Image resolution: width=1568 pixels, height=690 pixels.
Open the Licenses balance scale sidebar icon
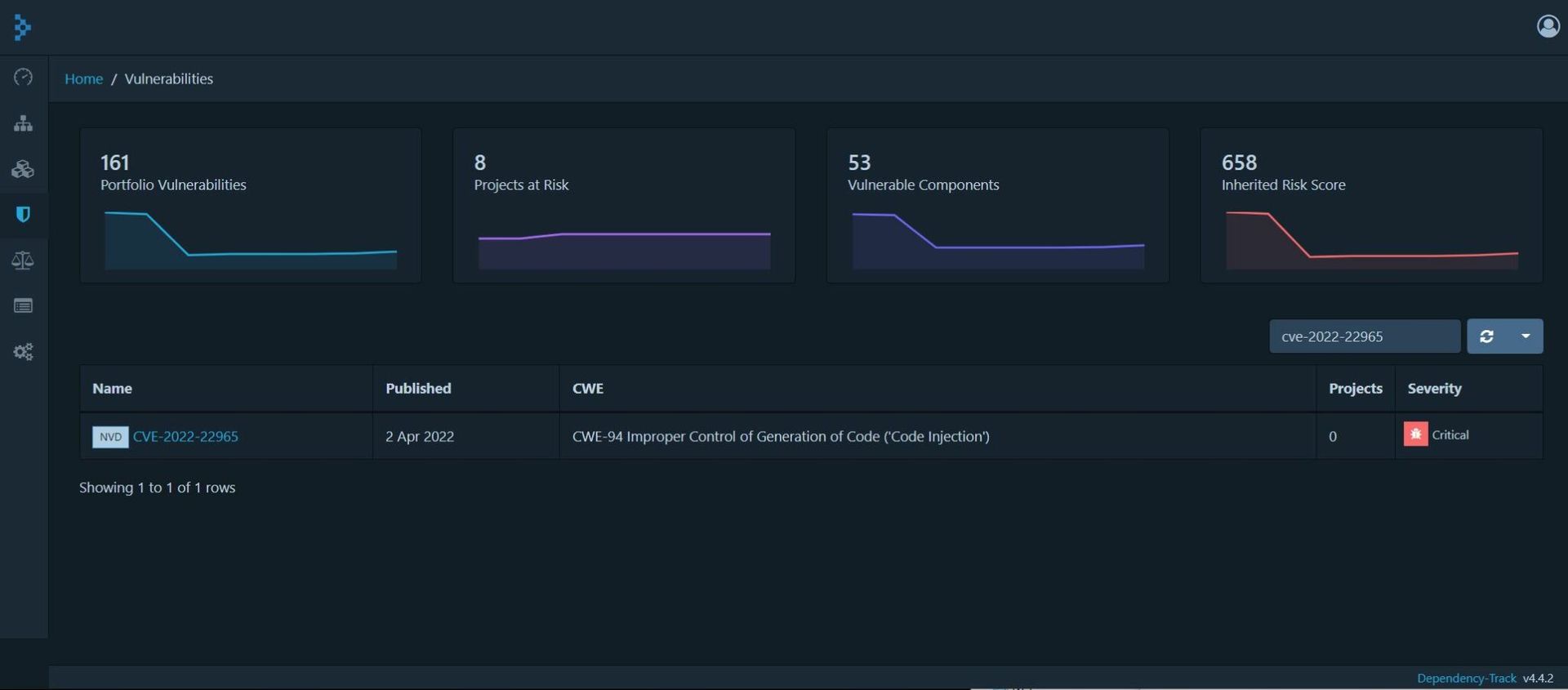coord(23,260)
